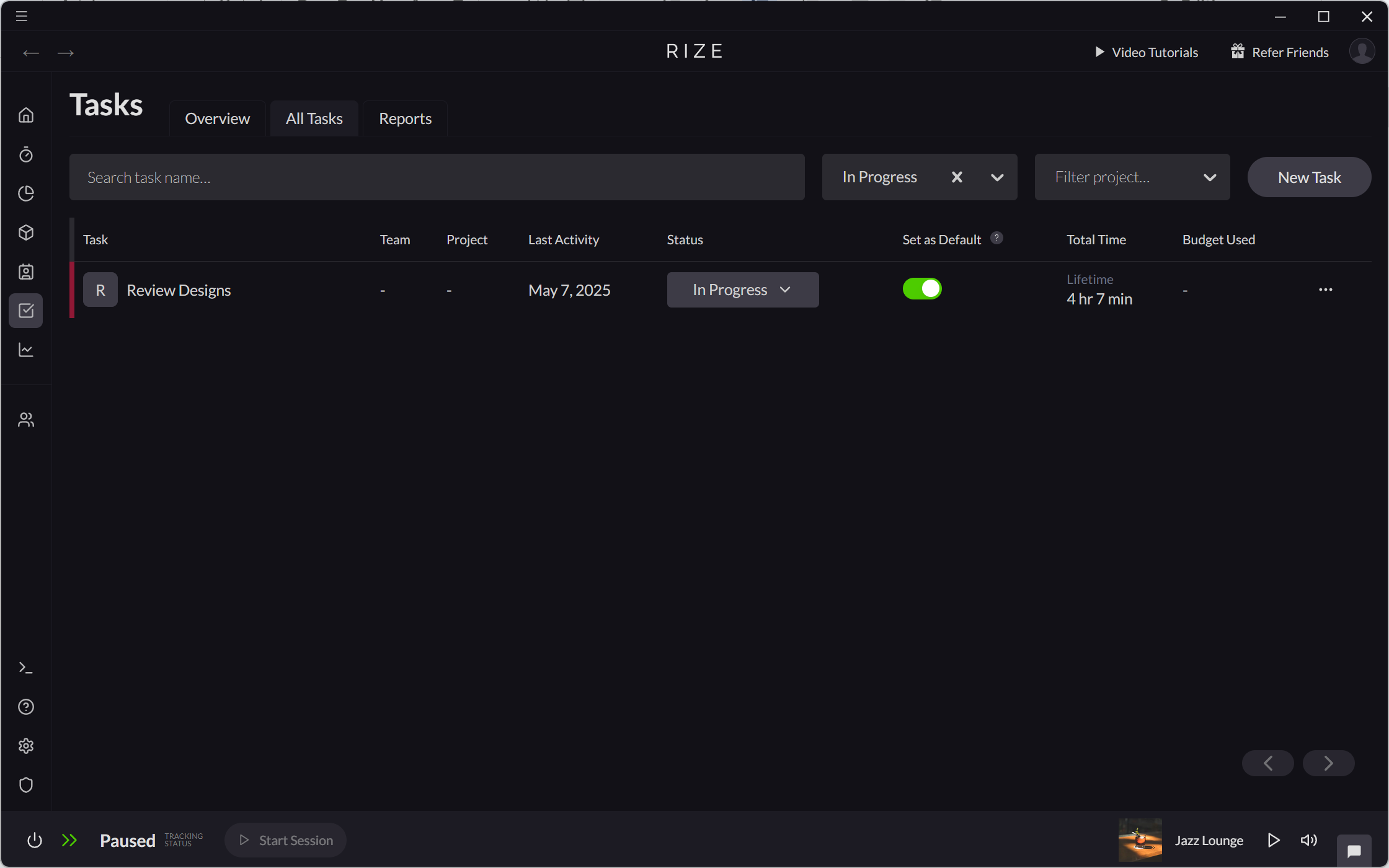The width and height of the screenshot is (1389, 868).
Task: Open the pie chart reports sidebar icon
Action: 26,193
